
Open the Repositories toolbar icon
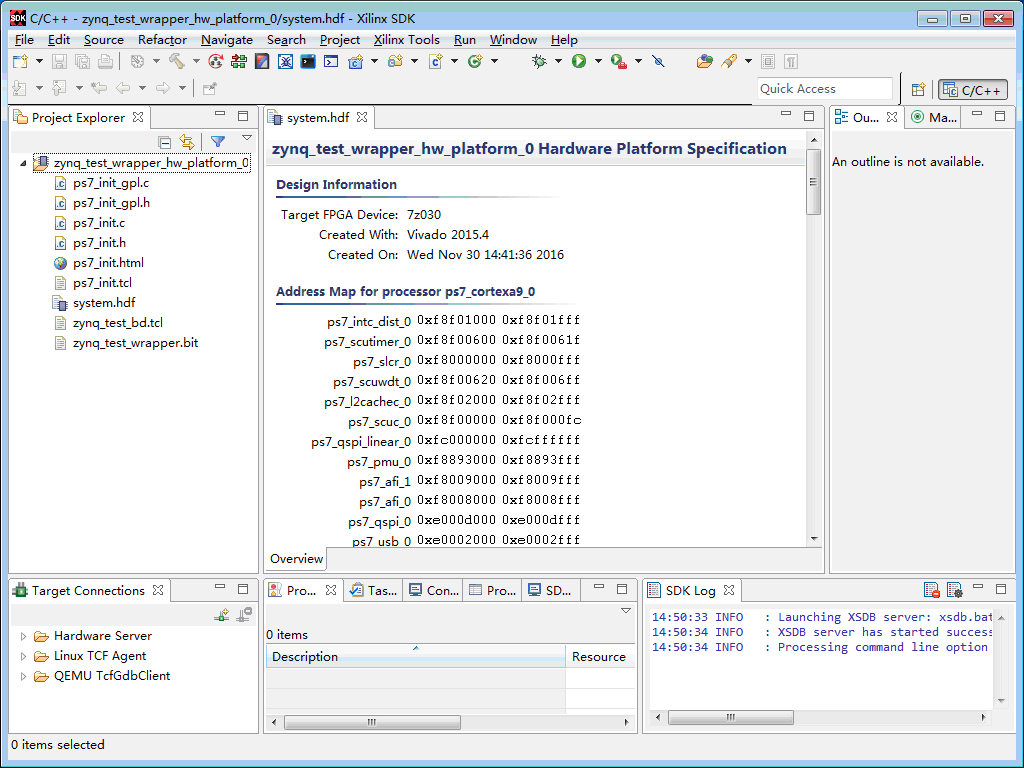click(x=239, y=61)
